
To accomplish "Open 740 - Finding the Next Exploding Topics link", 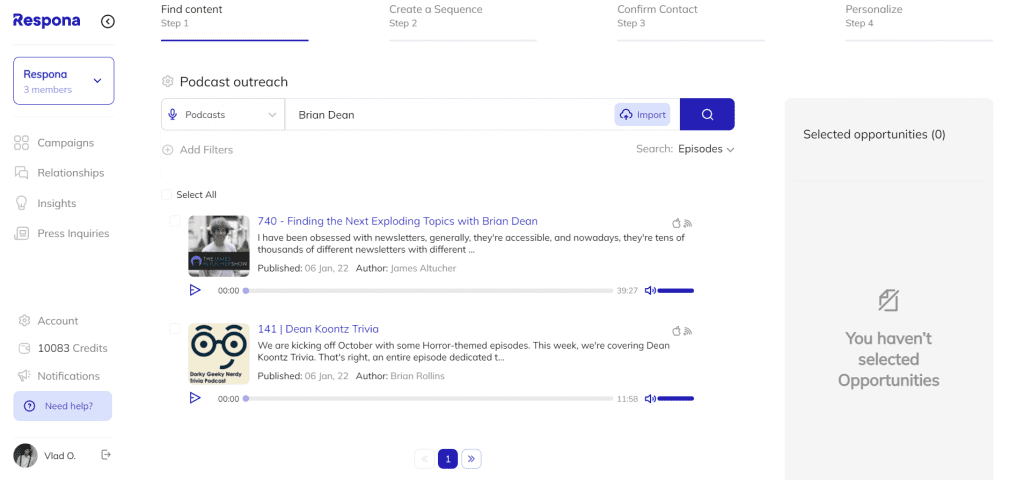I will [x=398, y=221].
